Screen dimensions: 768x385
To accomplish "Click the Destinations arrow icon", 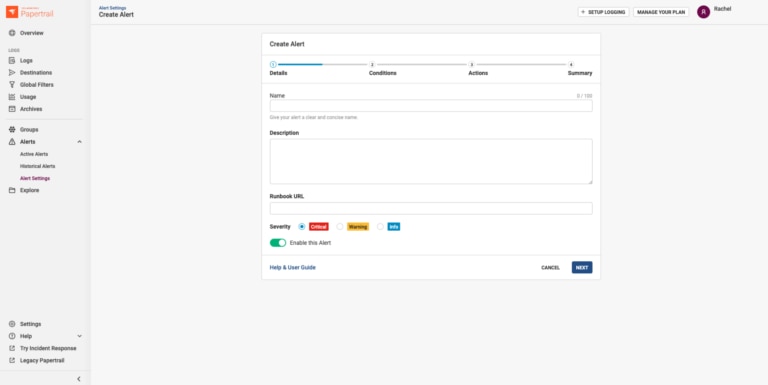I will click(x=12, y=72).
